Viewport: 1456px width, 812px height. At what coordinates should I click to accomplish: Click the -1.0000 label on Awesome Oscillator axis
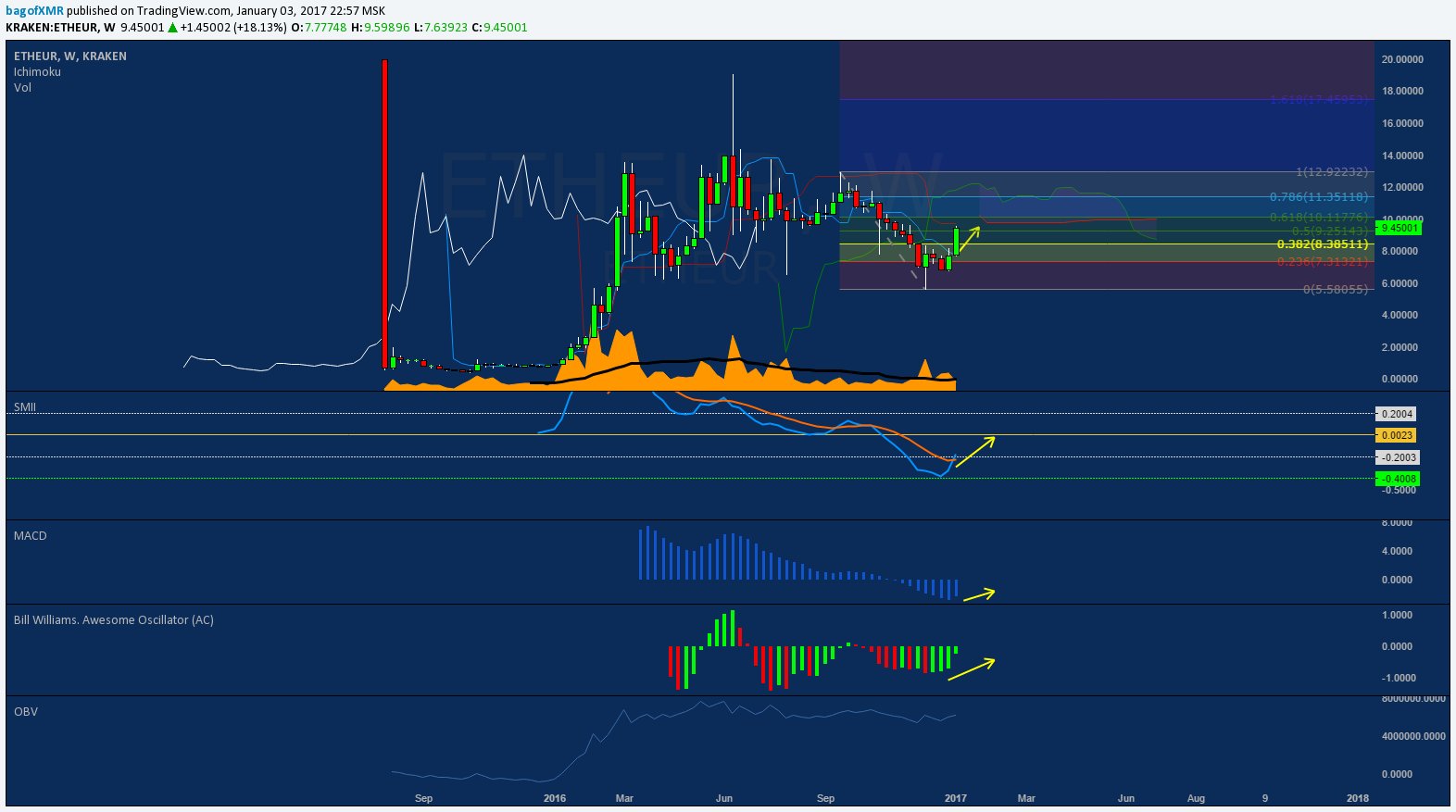coord(1399,679)
